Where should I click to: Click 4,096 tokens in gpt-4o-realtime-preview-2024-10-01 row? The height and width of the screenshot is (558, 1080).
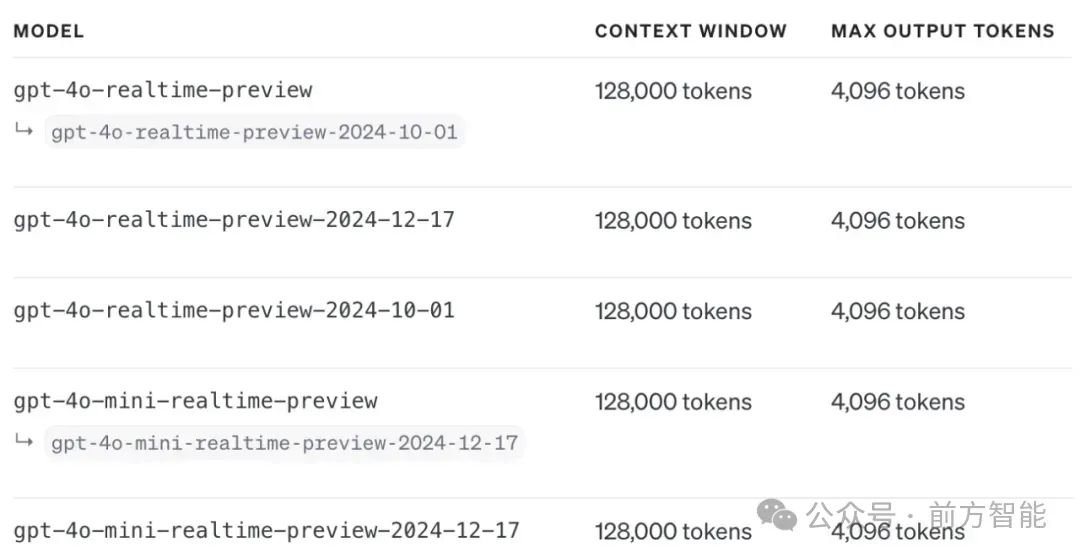pyautogui.click(x=897, y=311)
